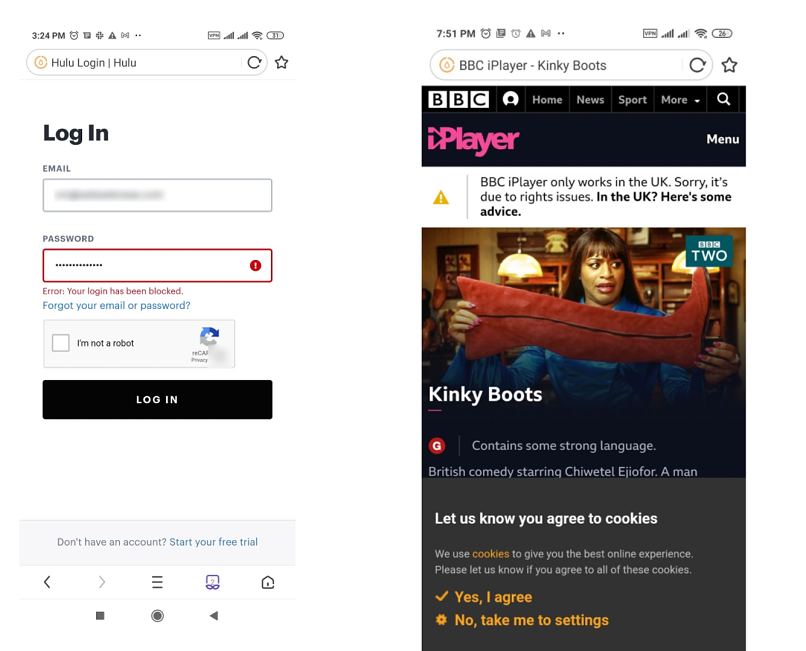Click the Log In heading
This screenshot has width=806, height=651.
click(x=76, y=133)
